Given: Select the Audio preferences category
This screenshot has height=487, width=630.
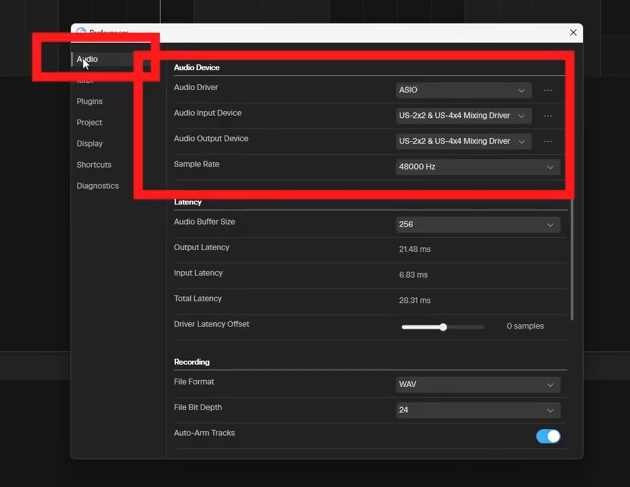Looking at the screenshot, I should pyautogui.click(x=88, y=59).
